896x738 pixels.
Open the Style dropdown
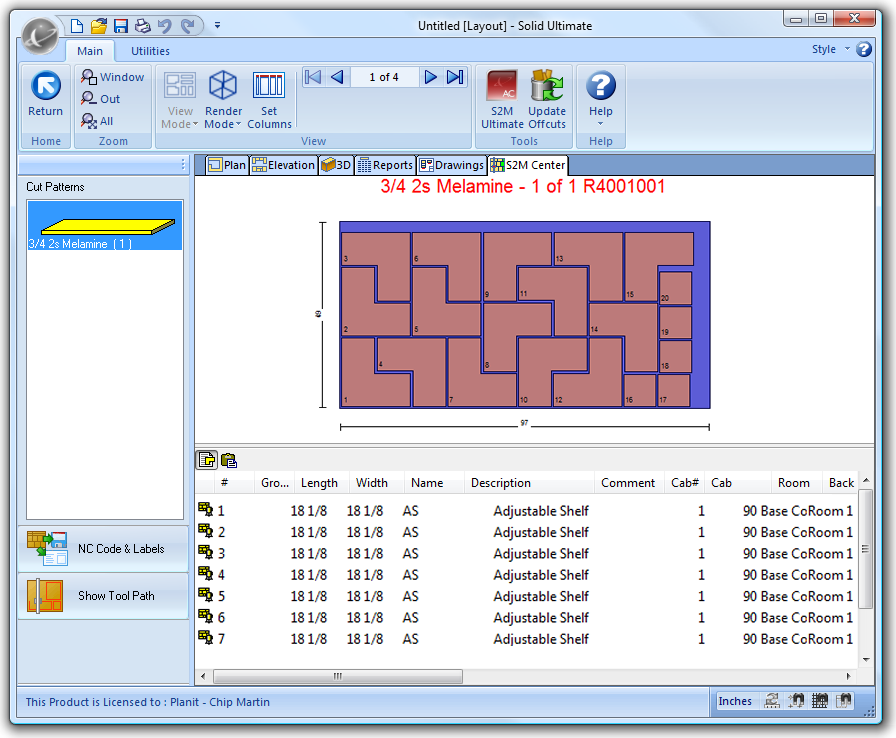point(831,49)
